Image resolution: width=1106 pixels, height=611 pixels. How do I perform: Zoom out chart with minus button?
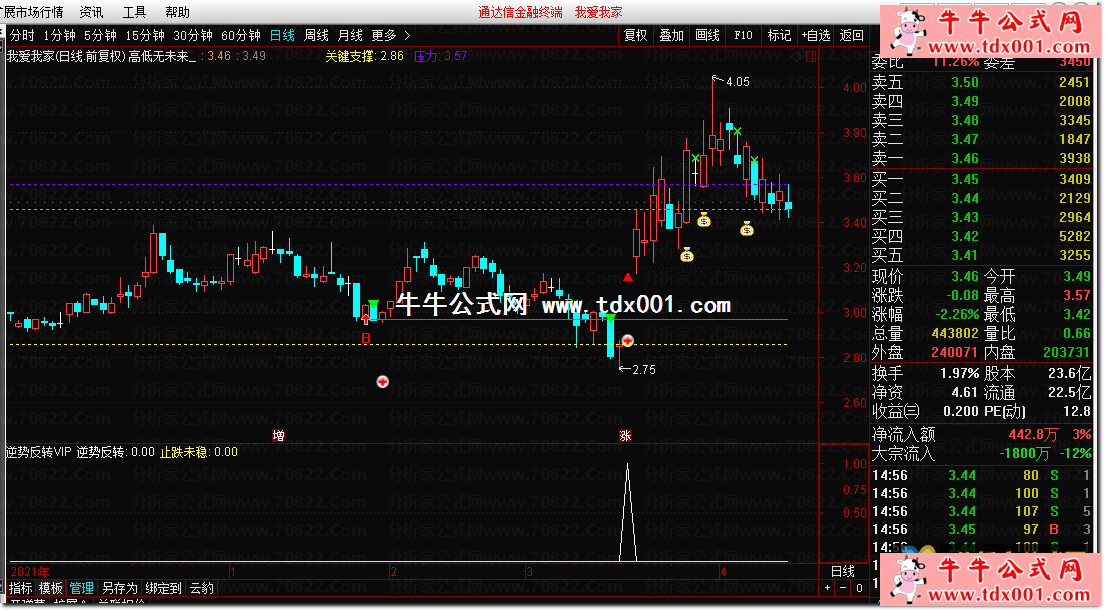pos(844,589)
